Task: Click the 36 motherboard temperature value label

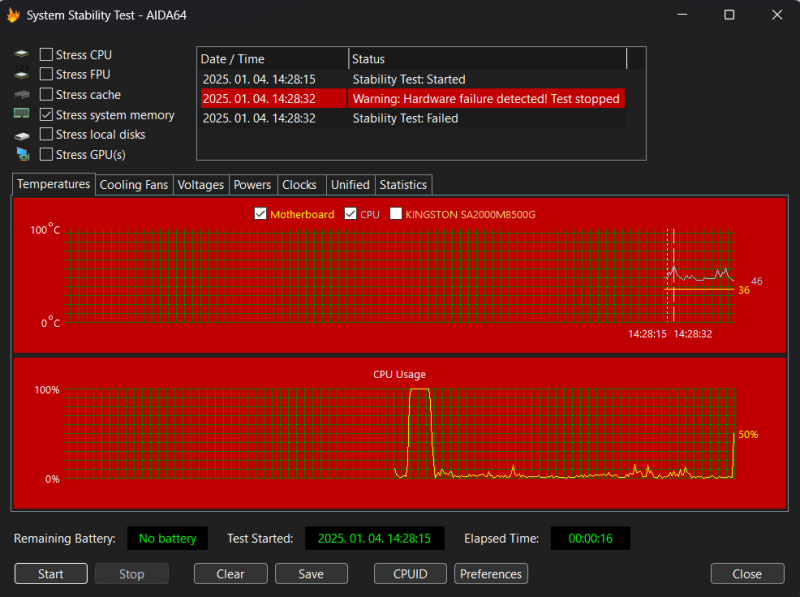Action: pos(744,290)
